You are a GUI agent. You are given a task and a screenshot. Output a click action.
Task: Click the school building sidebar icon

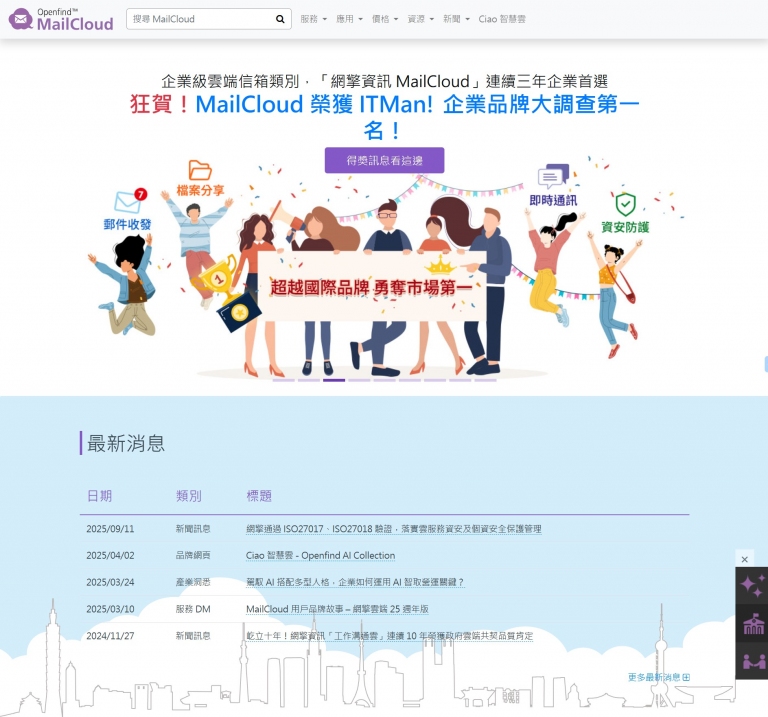[x=751, y=624]
